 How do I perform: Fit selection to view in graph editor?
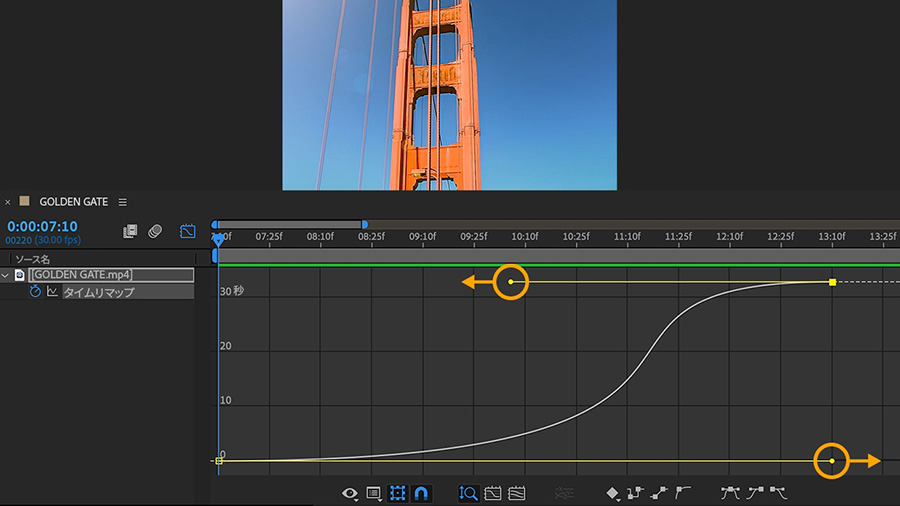coord(492,493)
